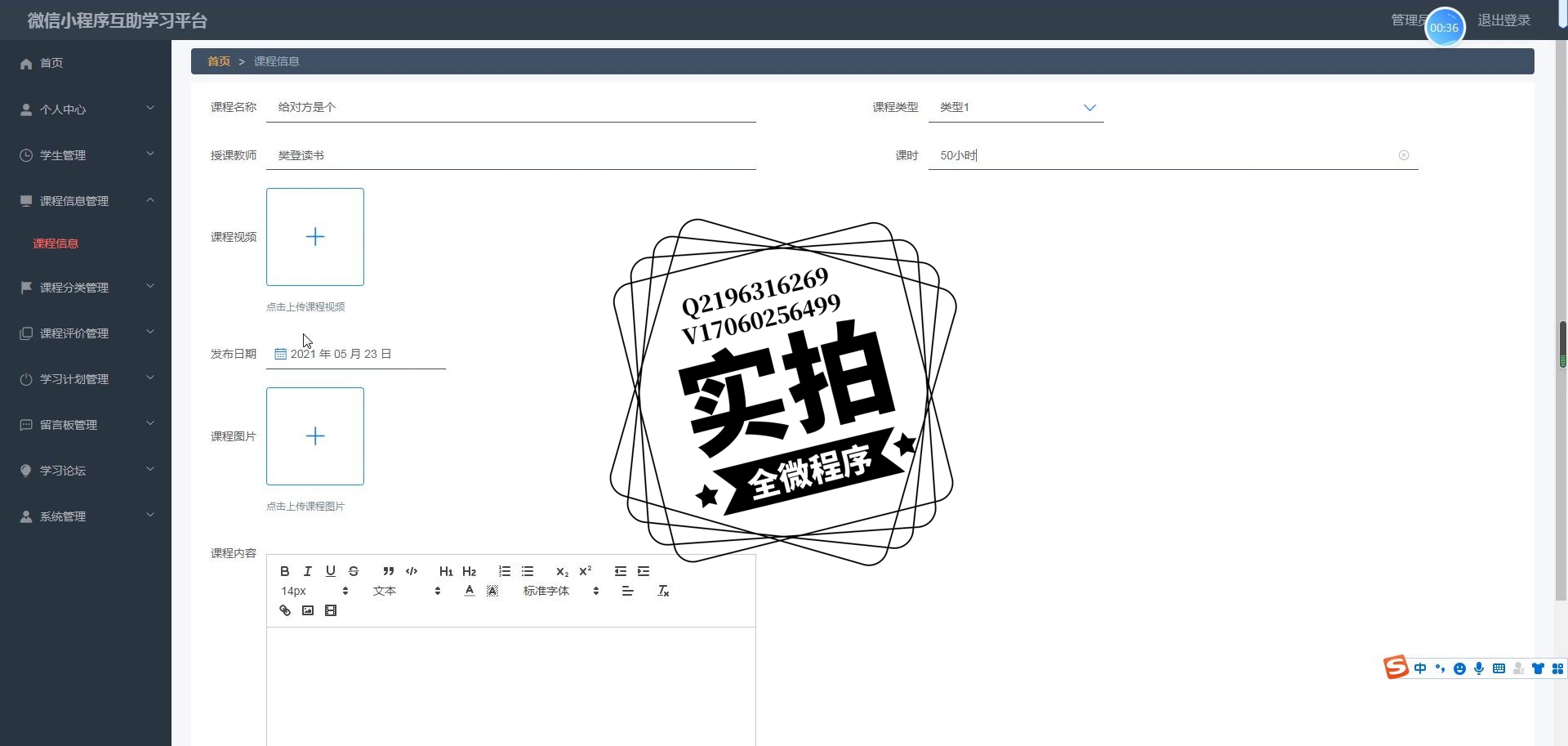
Task: Open the Sogou toolbox grid icon
Action: (x=1557, y=668)
